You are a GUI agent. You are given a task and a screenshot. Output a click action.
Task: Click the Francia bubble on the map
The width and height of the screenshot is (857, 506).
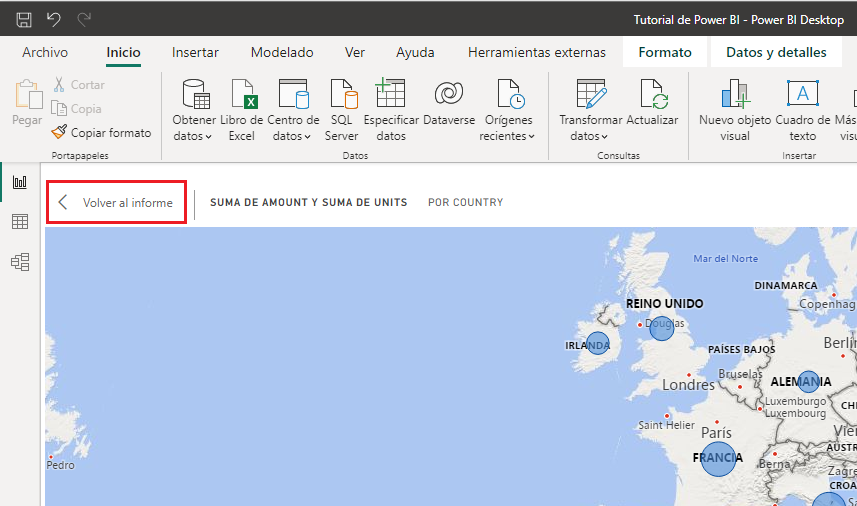click(718, 458)
